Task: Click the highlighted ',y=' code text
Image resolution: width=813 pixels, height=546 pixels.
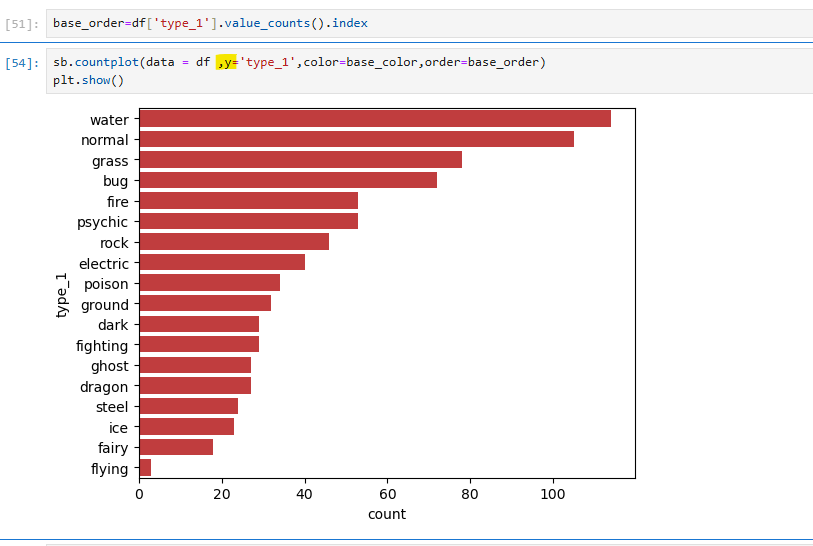Action: tap(227, 62)
